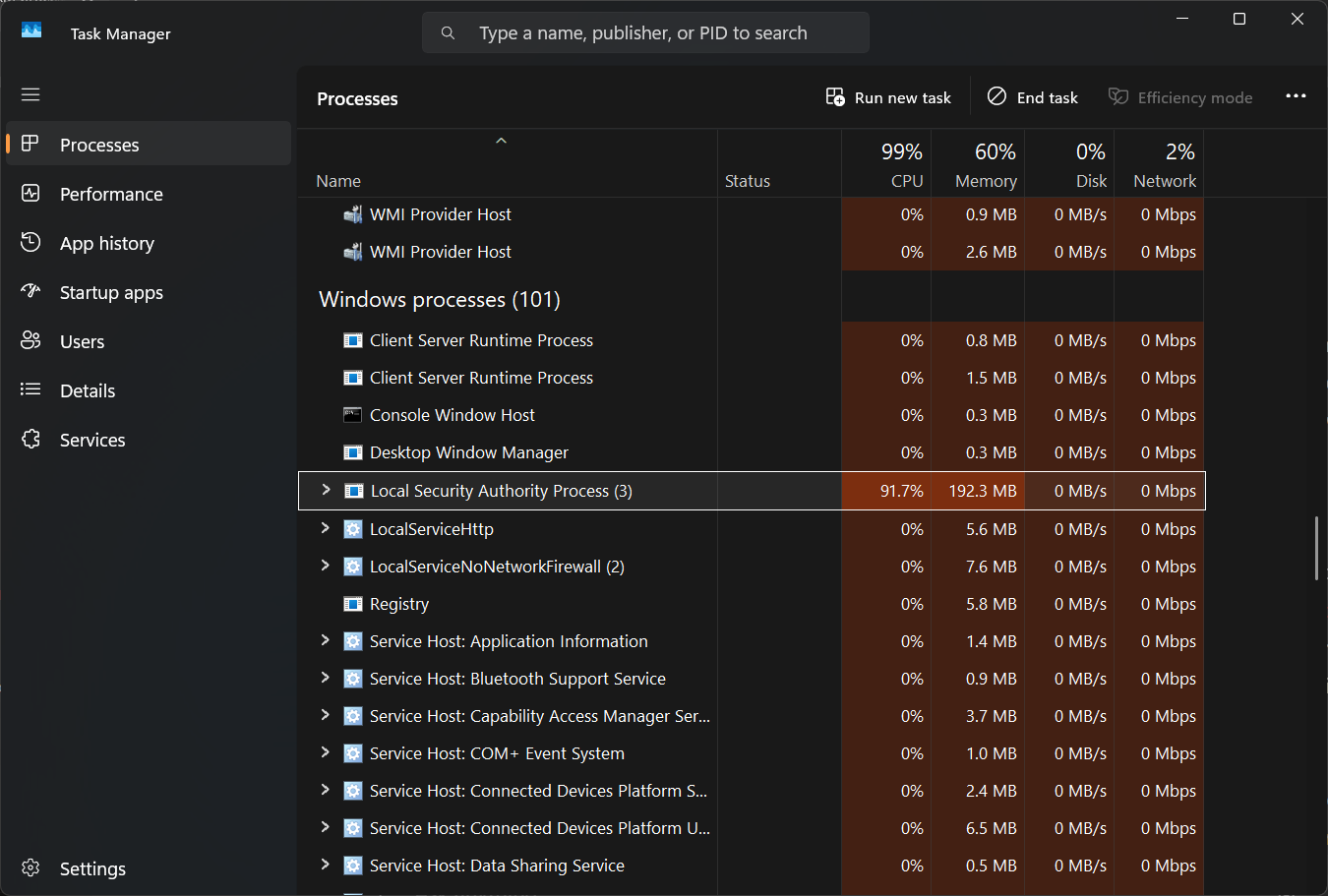Click Run new task button

(888, 97)
